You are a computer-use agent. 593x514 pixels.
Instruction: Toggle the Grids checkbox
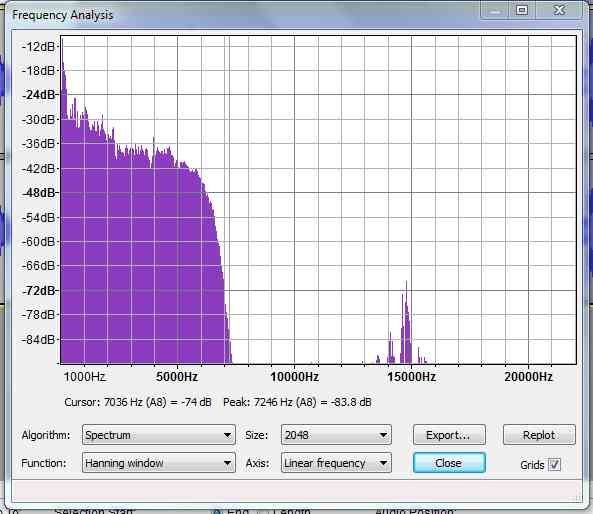click(554, 464)
